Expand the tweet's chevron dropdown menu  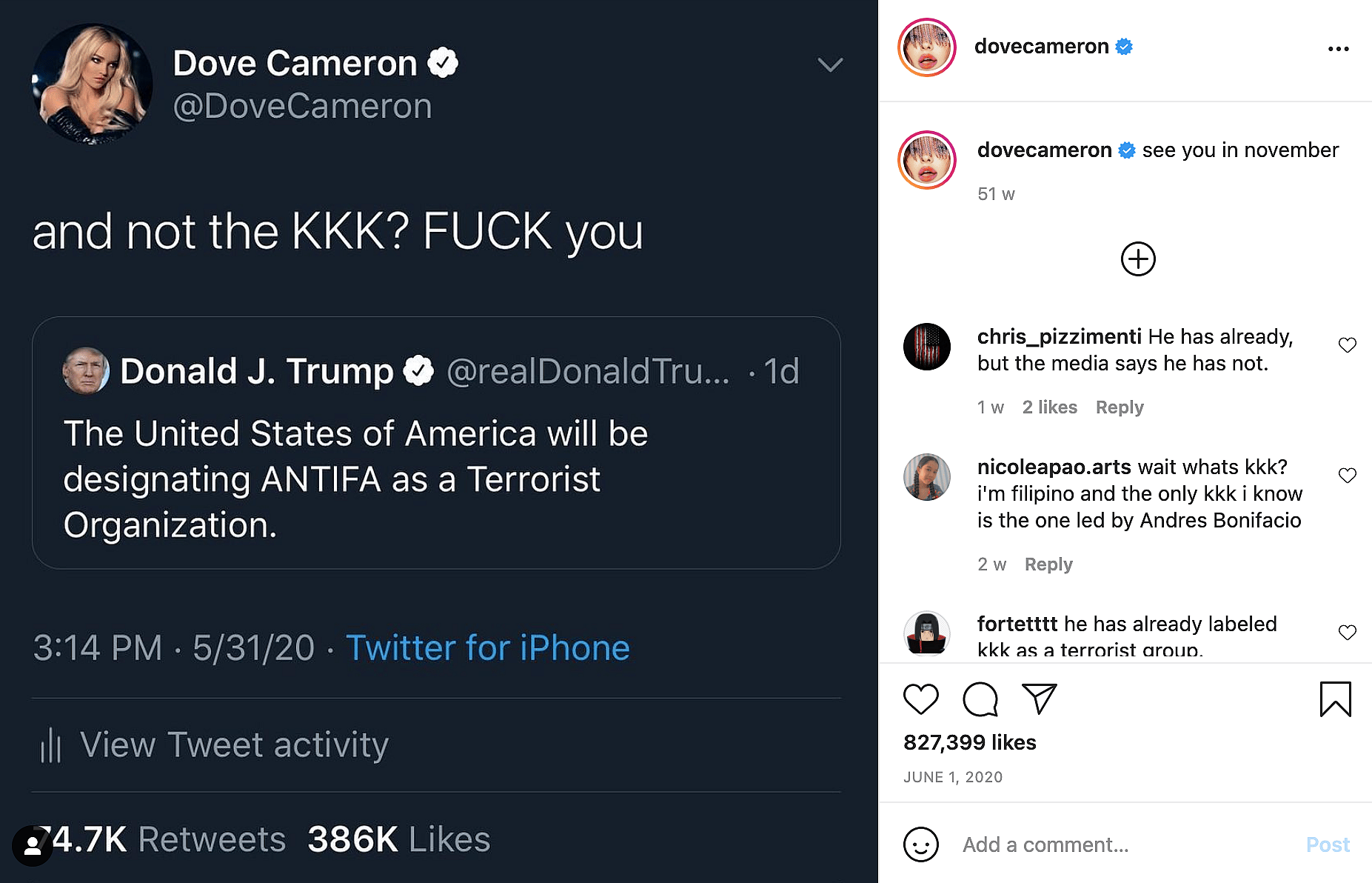tap(830, 64)
